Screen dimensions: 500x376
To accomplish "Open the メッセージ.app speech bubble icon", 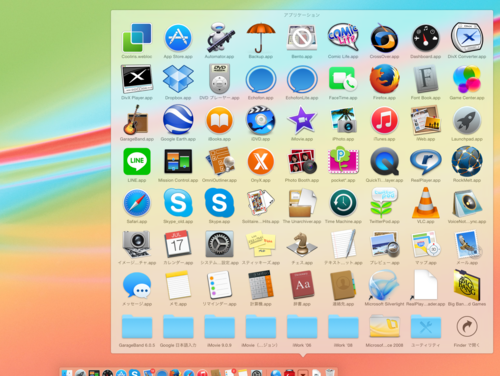I will (x=137, y=285).
